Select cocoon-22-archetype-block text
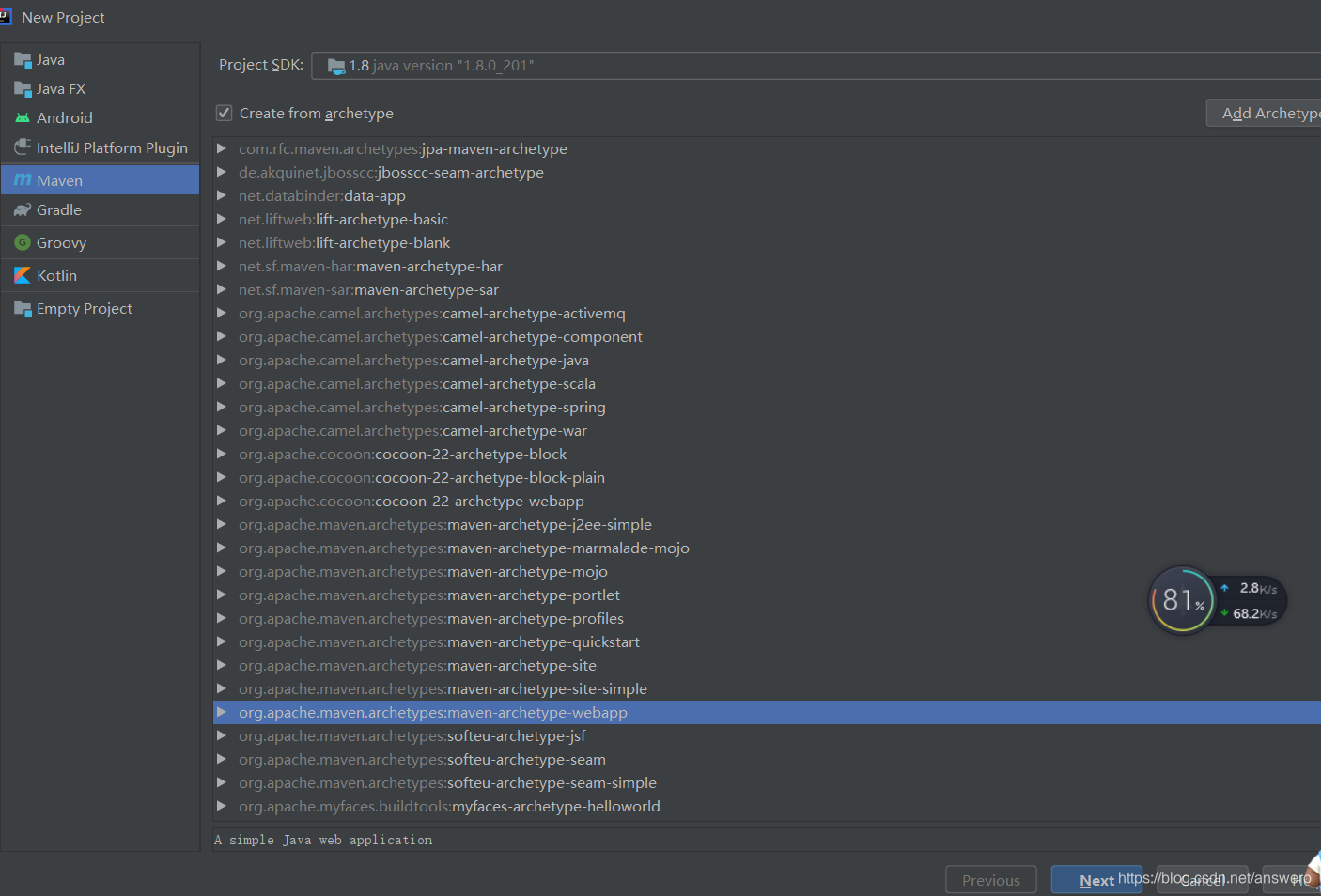The height and width of the screenshot is (896, 1321). click(x=471, y=454)
